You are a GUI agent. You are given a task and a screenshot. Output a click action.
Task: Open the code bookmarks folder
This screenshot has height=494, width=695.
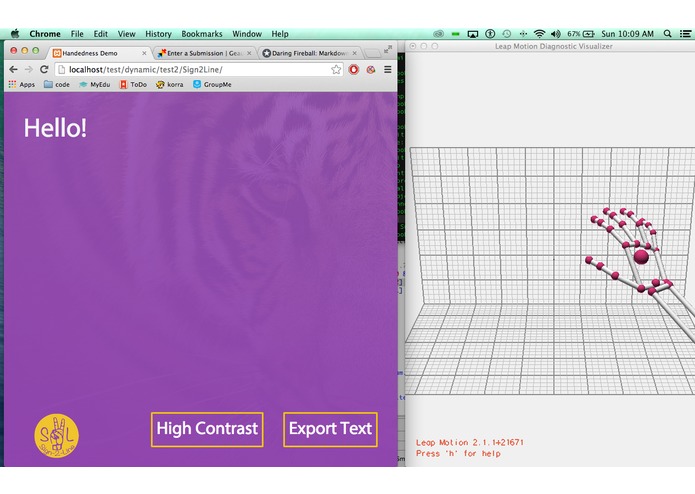coord(57,84)
